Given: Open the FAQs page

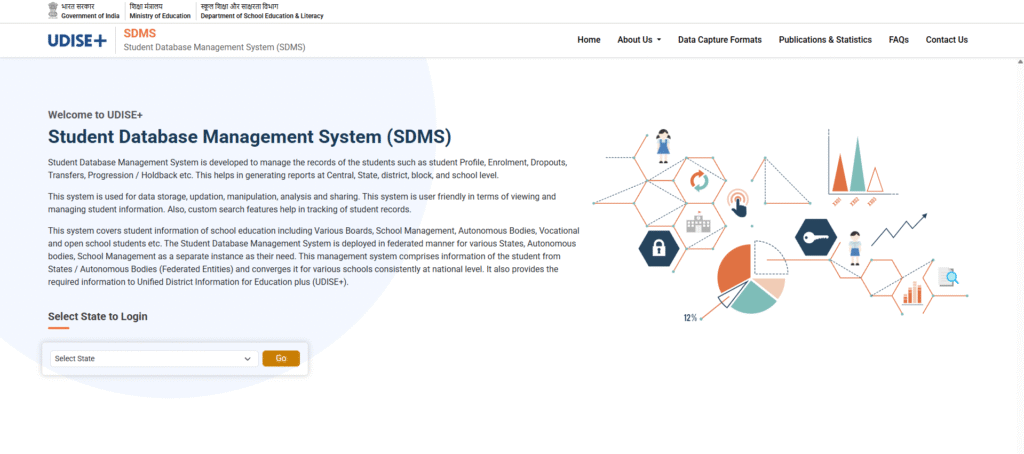Looking at the screenshot, I should [899, 40].
